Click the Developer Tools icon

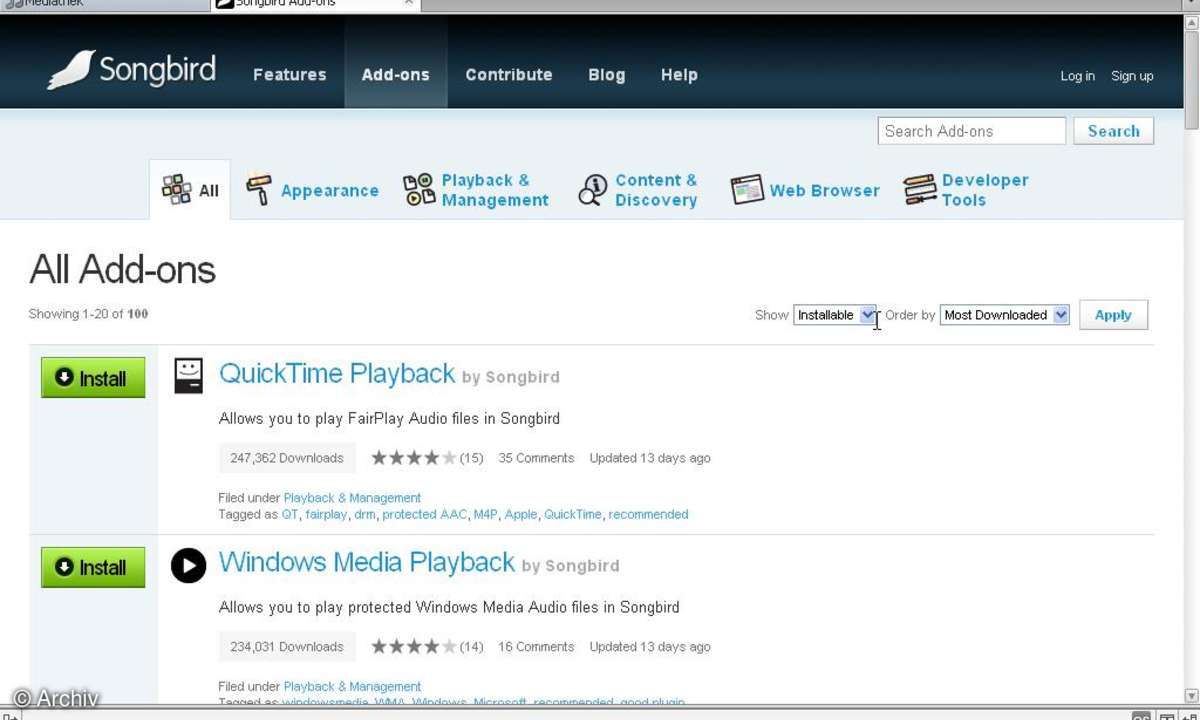tap(920, 190)
